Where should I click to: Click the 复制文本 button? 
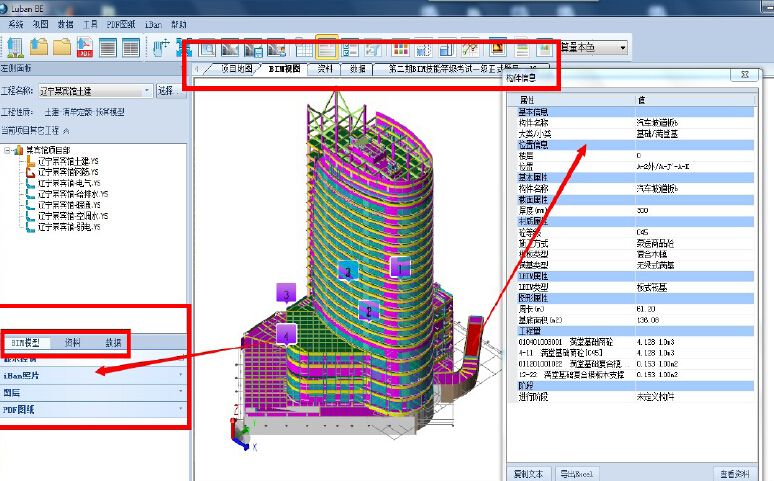click(528, 474)
